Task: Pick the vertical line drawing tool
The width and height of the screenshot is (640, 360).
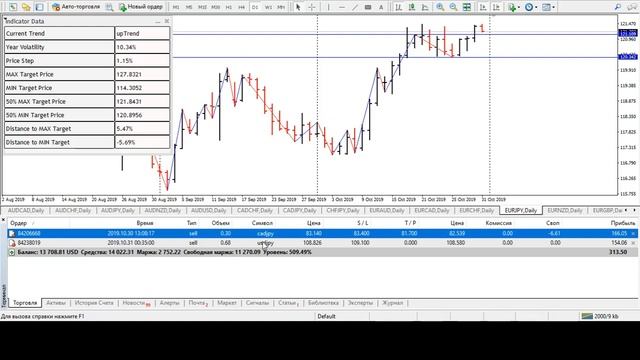Action: pos(328,7)
